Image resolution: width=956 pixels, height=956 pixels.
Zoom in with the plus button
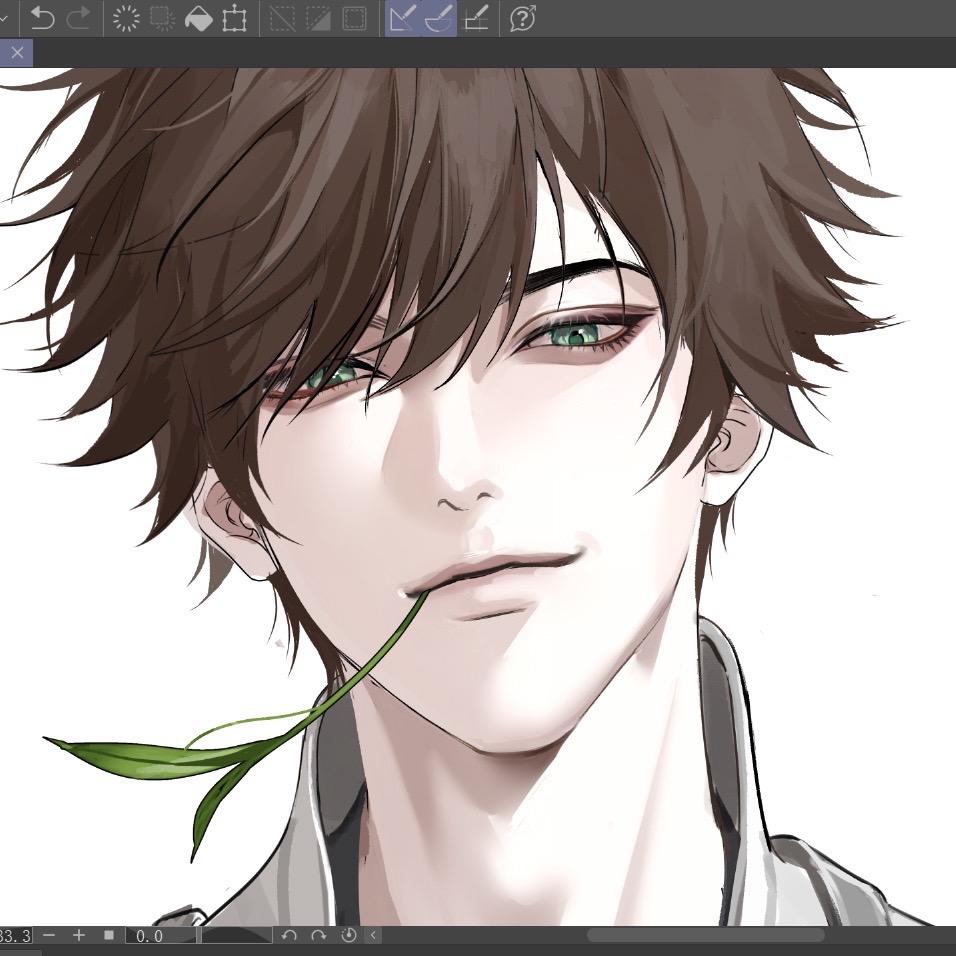click(79, 935)
